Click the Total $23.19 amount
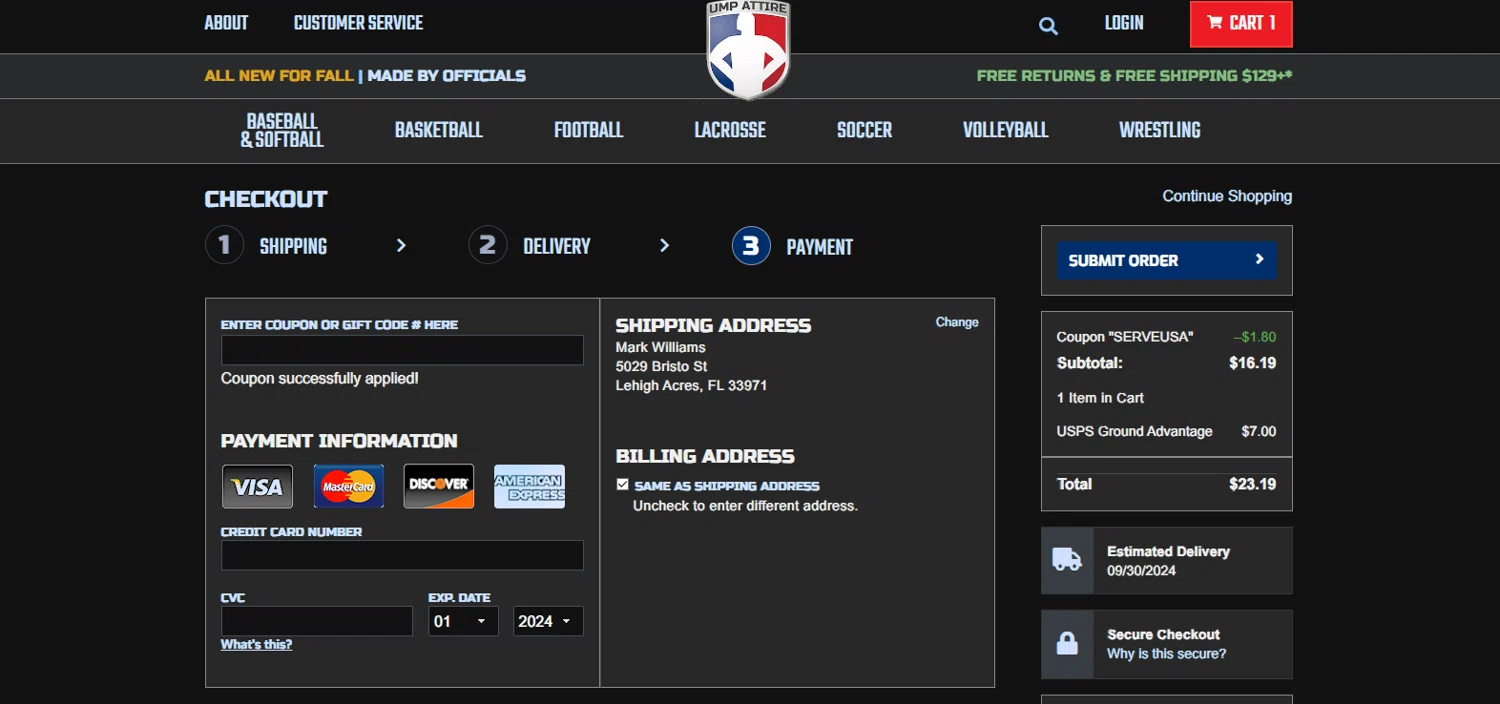 coord(1252,484)
